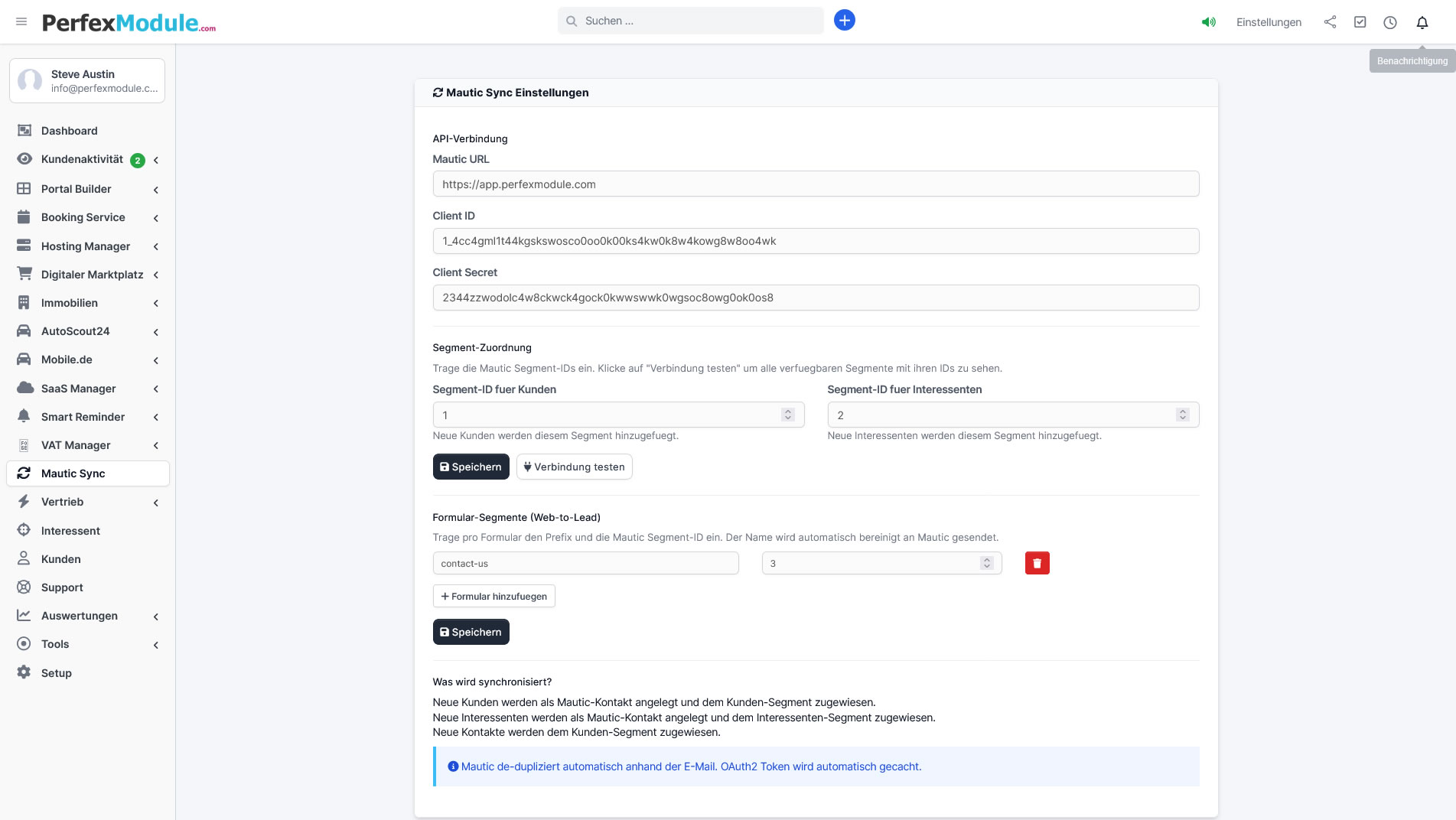Delete the contact-us form row
1456x820 pixels.
click(1037, 563)
